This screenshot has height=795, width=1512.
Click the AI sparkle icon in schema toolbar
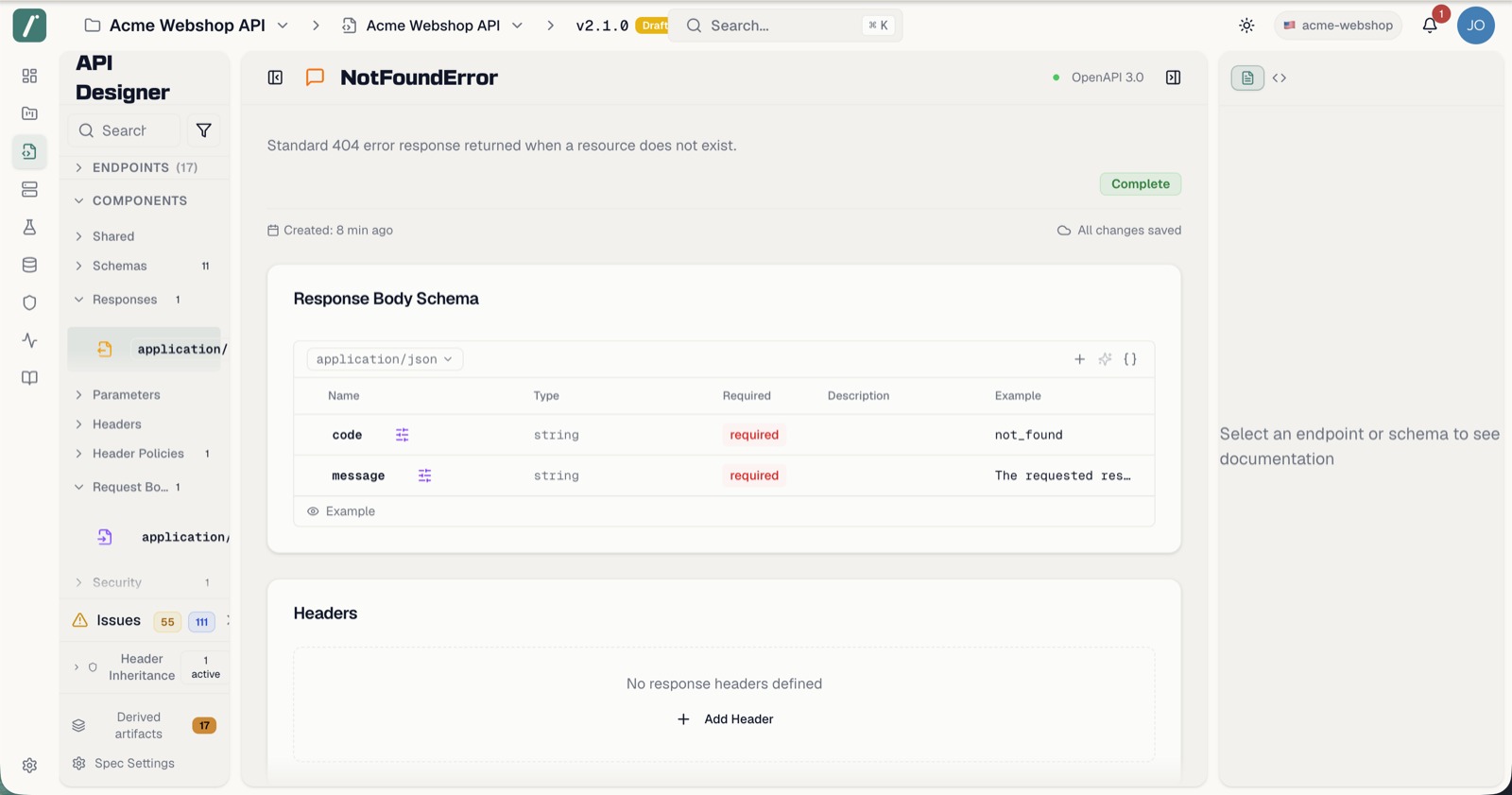point(1105,359)
